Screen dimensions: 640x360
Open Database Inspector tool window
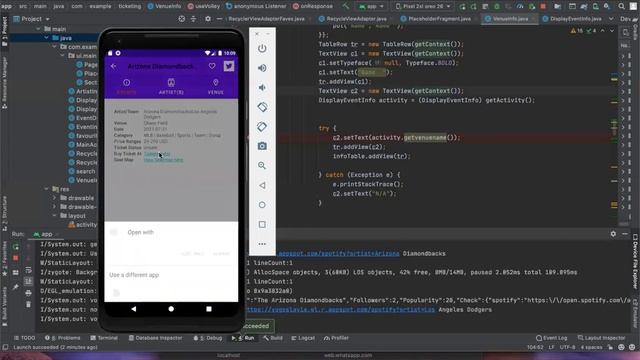coord(155,338)
